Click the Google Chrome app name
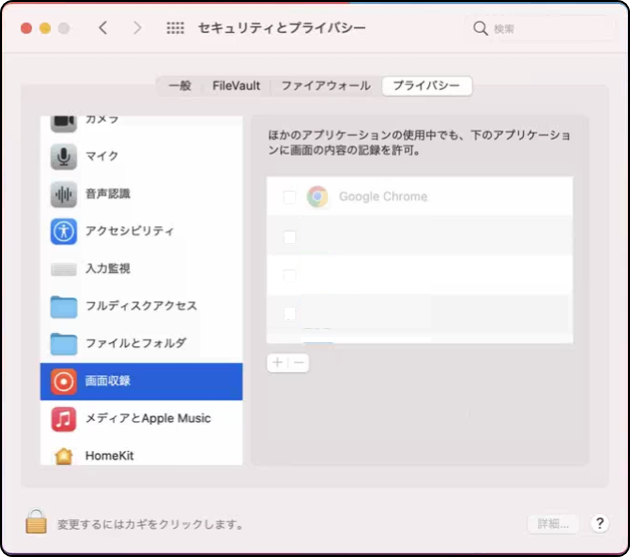The width and height of the screenshot is (631, 557). (383, 196)
